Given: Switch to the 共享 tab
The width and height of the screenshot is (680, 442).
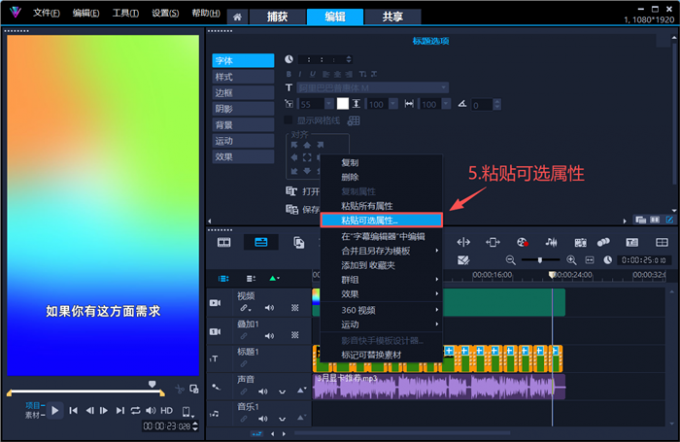Looking at the screenshot, I should (x=392, y=17).
